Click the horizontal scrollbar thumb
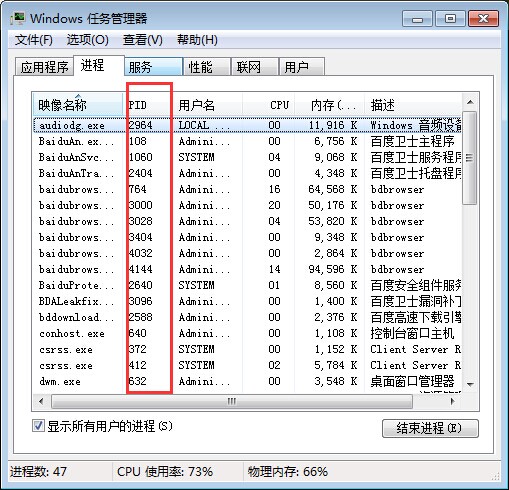 pos(232,401)
